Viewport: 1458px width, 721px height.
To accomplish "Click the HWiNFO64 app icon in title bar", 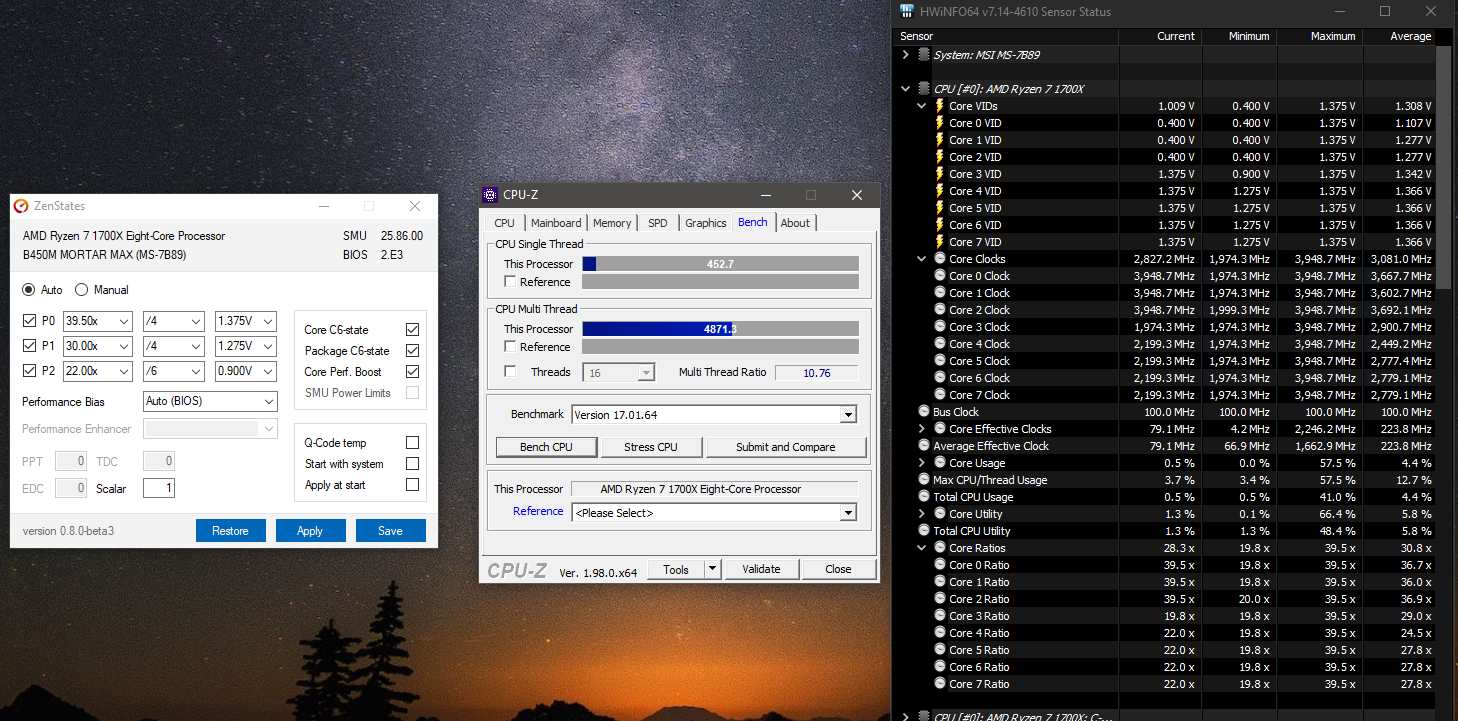I will pos(907,12).
